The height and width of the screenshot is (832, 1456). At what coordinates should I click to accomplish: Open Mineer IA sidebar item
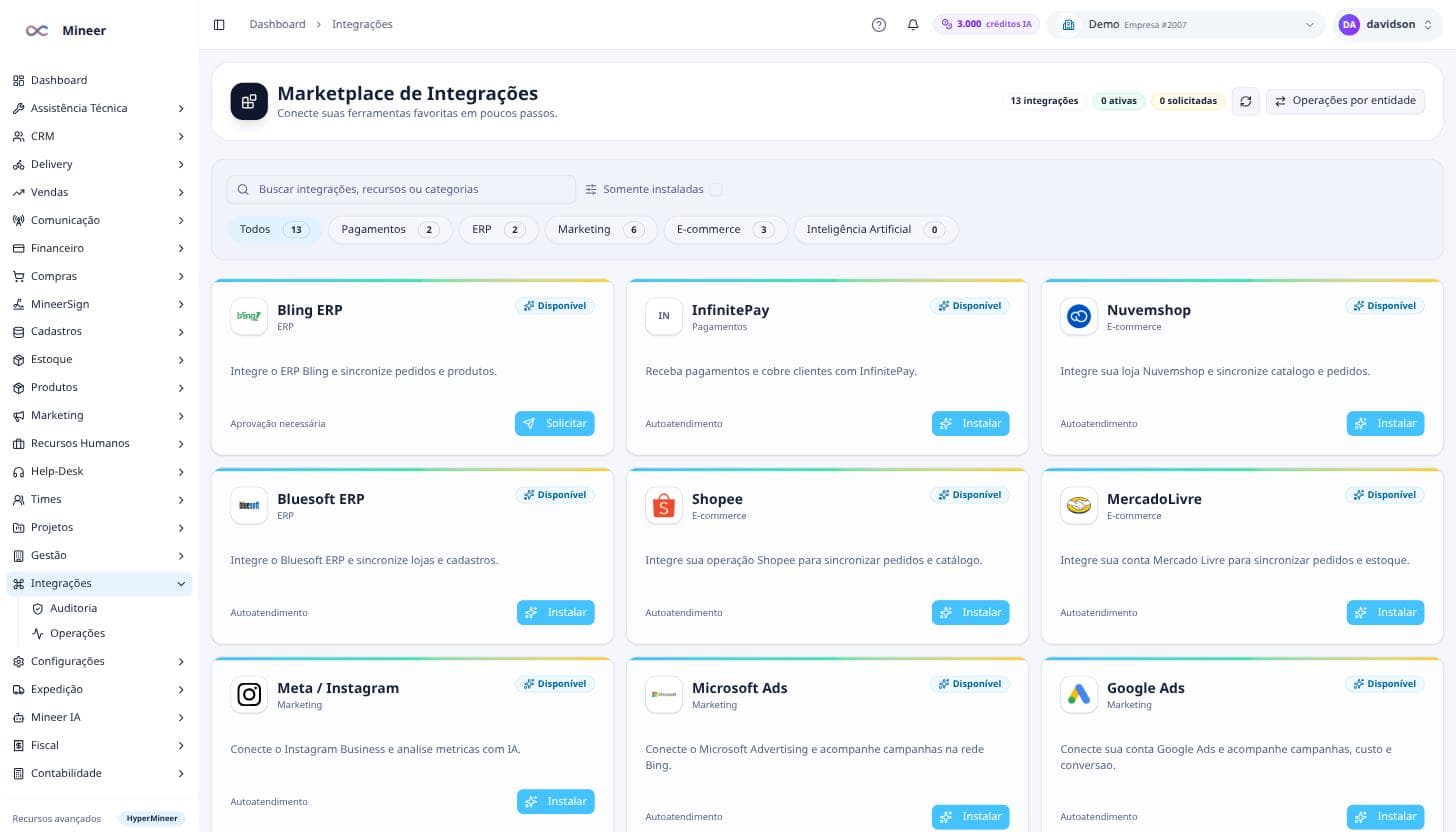(x=99, y=717)
